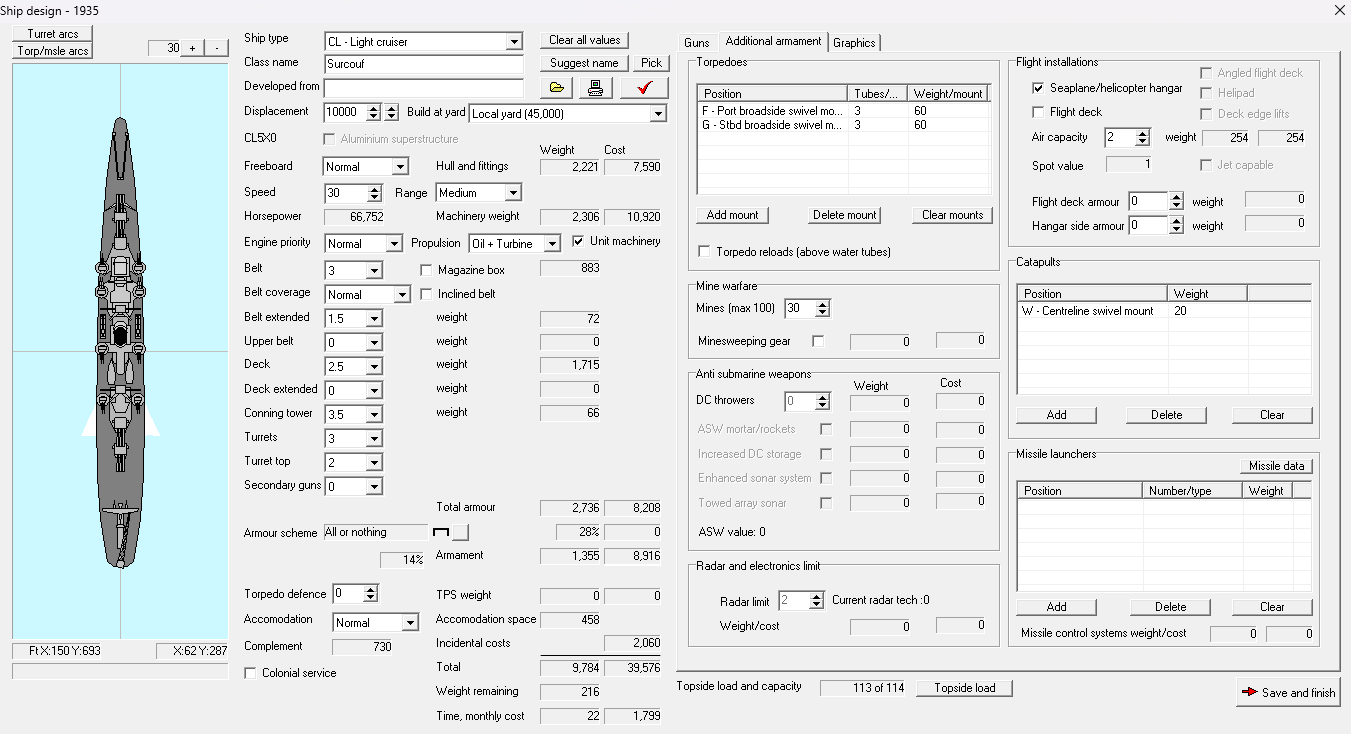Click Missile data button
The width and height of the screenshot is (1351, 734).
click(1277, 466)
